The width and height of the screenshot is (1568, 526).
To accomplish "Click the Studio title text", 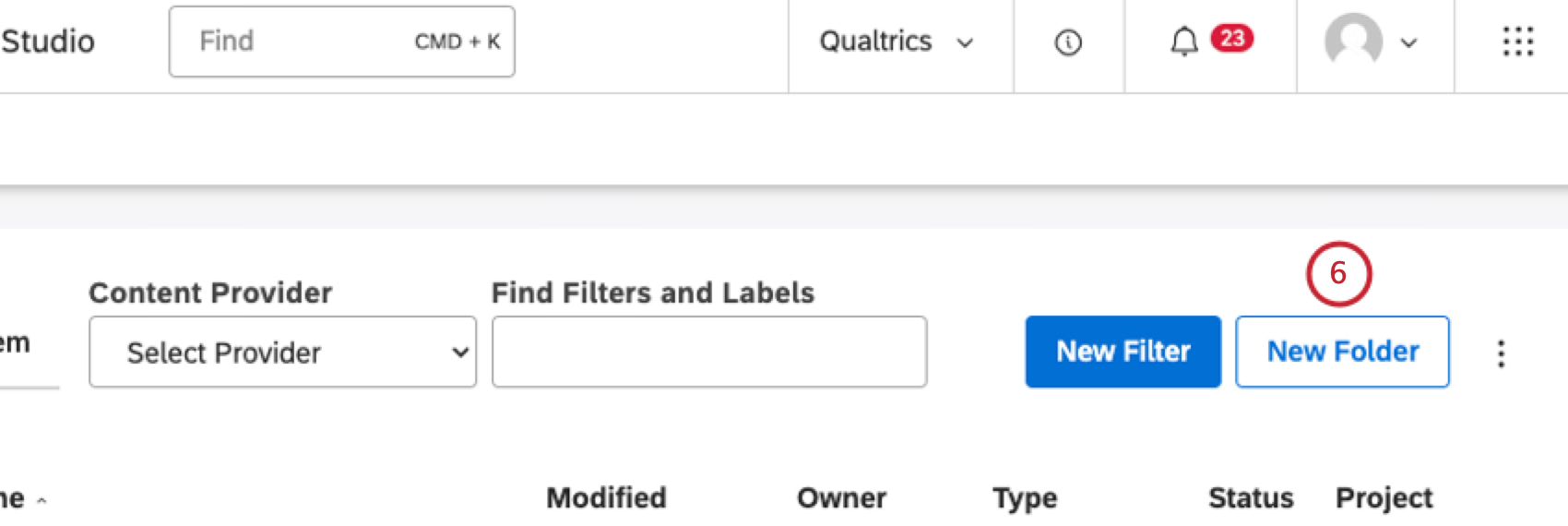I will (48, 42).
